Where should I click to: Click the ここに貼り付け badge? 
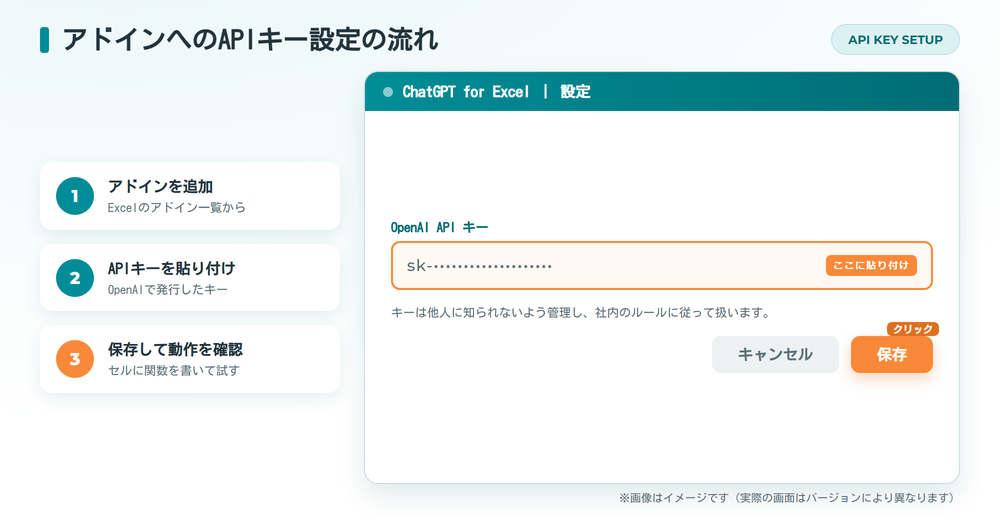coord(871,265)
